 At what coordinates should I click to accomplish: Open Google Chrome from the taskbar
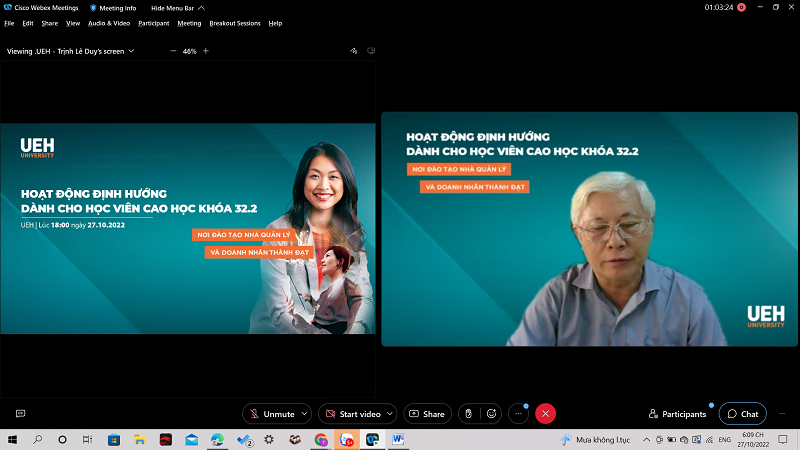pos(321,440)
